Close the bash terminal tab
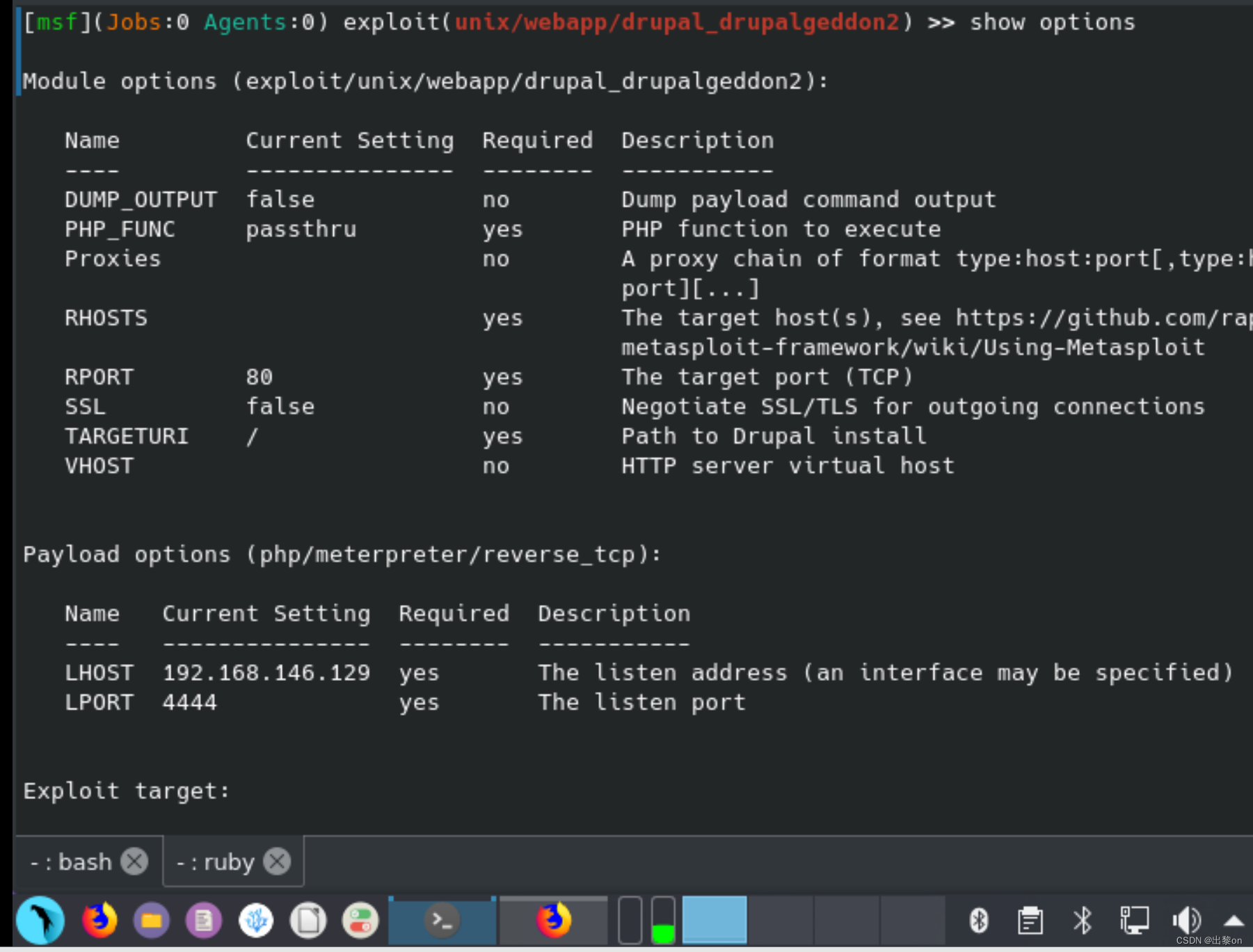 [134, 862]
